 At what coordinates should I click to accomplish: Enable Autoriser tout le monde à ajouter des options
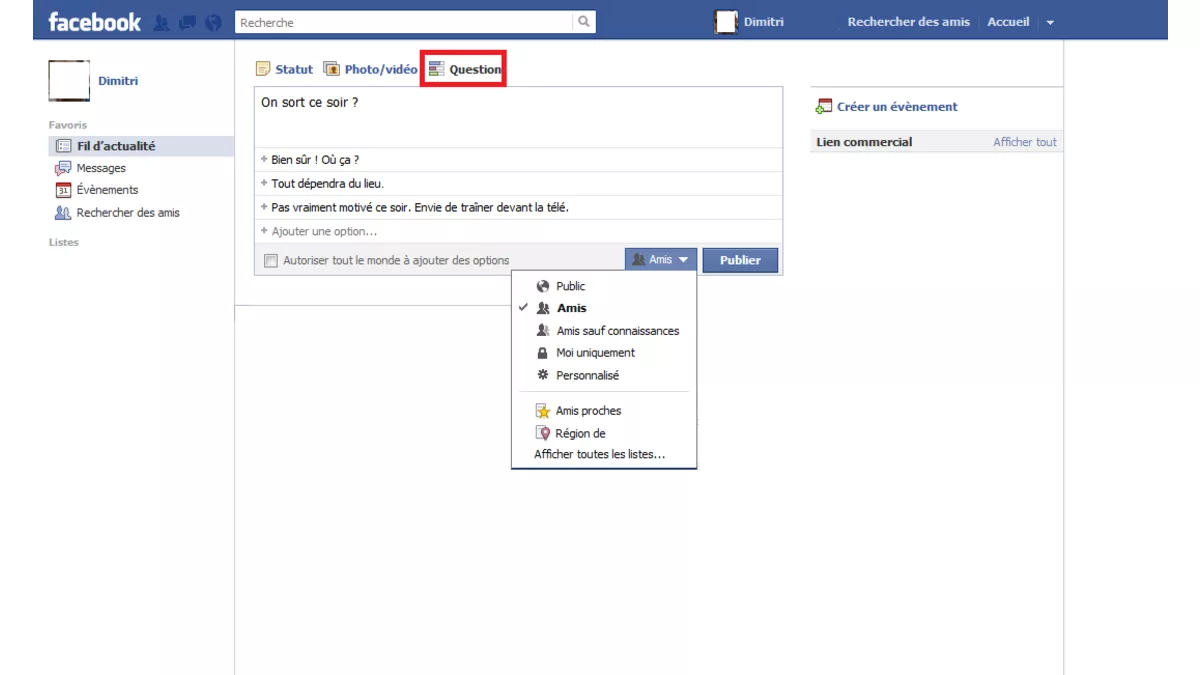271,261
